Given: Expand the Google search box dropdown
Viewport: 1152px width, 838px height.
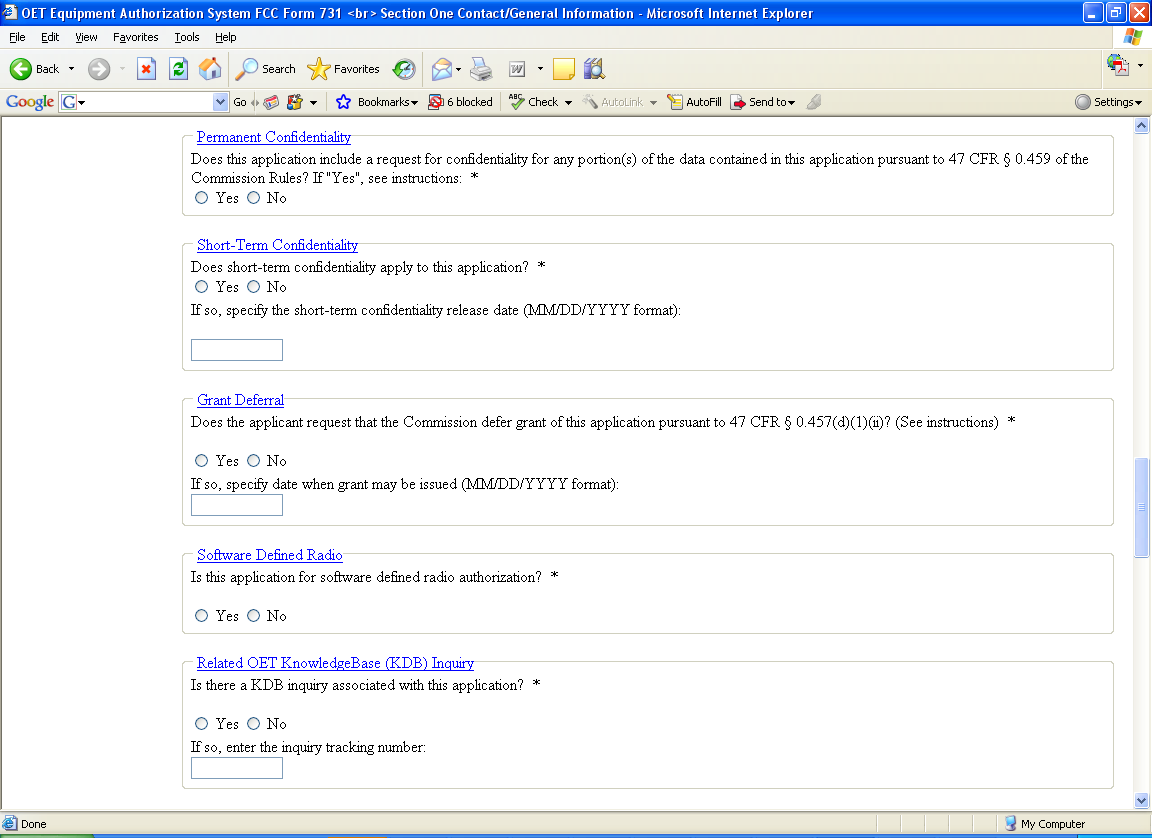Looking at the screenshot, I should click(221, 102).
